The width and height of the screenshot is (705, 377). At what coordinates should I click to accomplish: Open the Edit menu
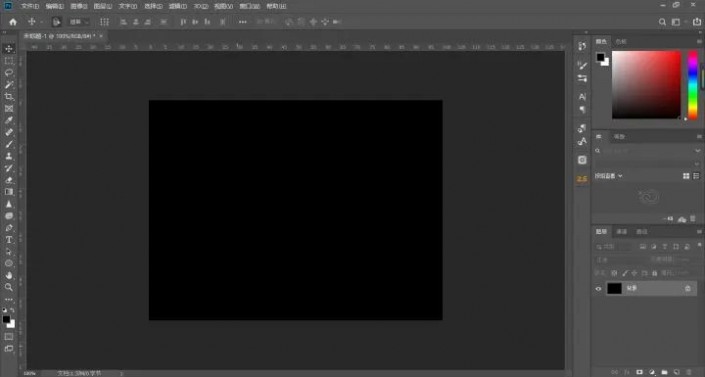click(54, 6)
